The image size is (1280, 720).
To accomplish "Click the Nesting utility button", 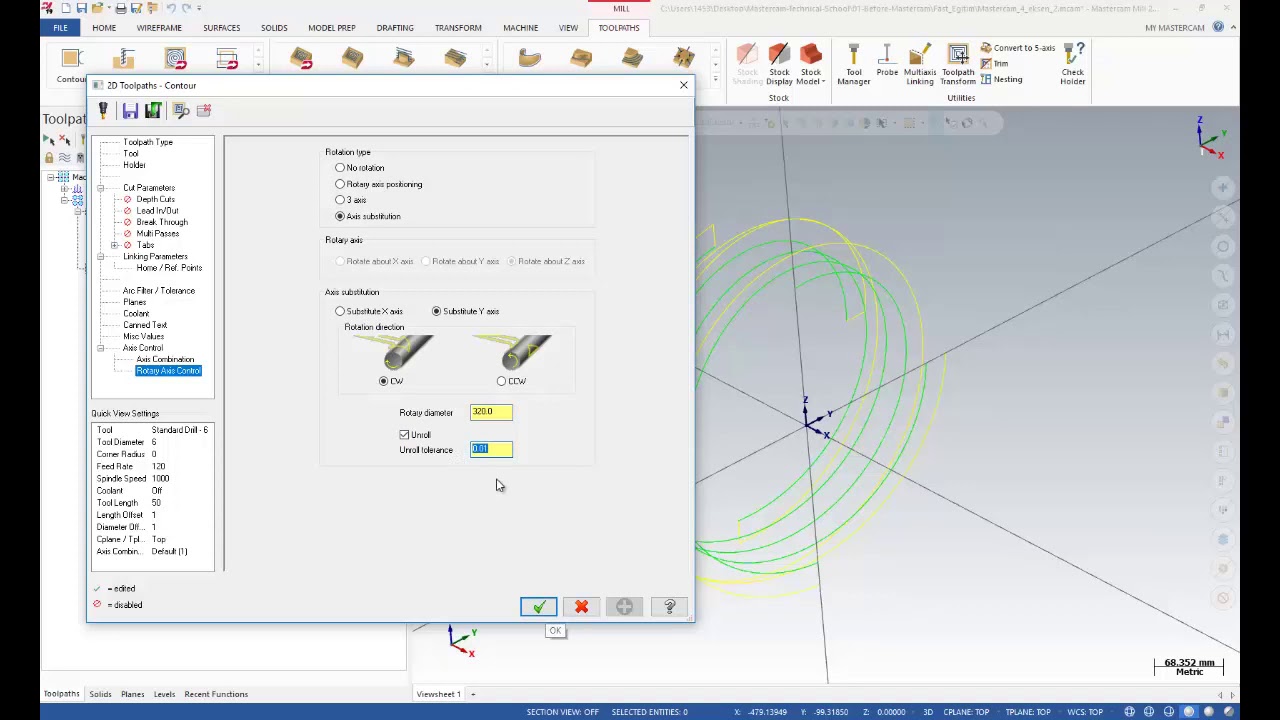I will 1001,79.
